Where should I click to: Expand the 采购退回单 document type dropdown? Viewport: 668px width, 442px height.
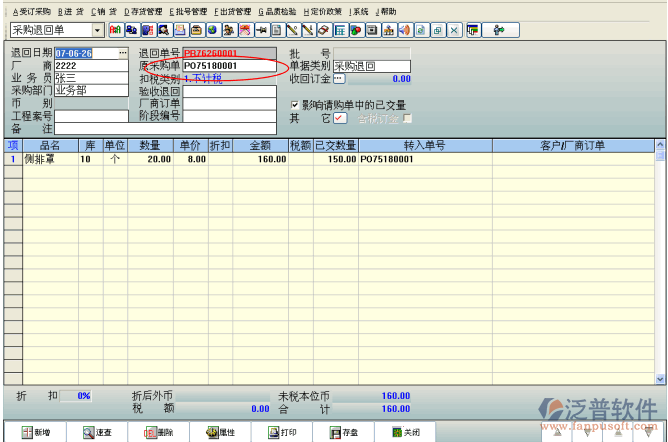[x=98, y=30]
